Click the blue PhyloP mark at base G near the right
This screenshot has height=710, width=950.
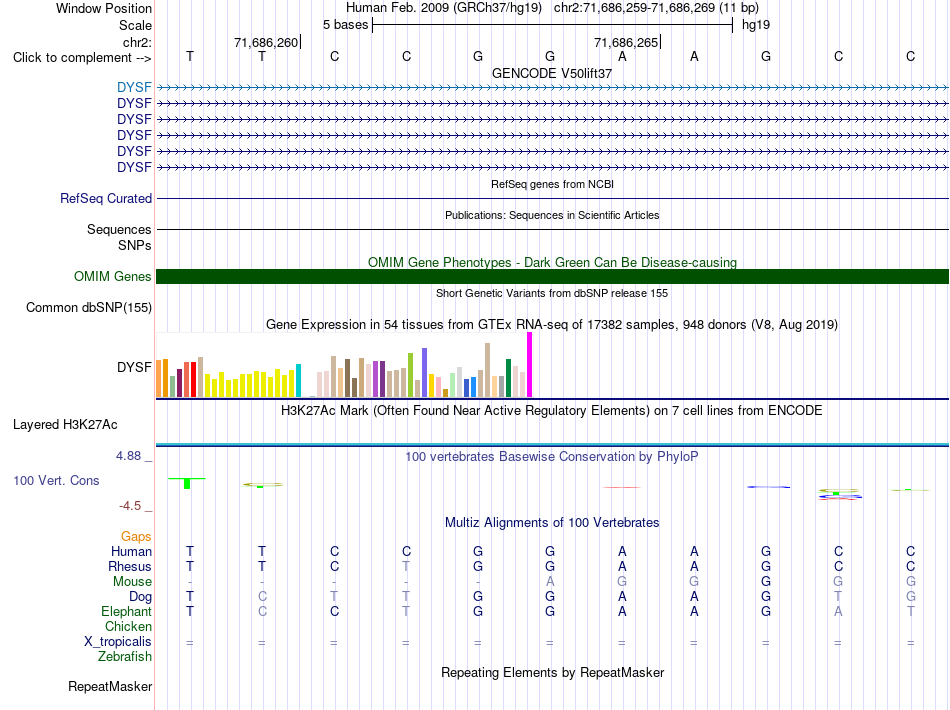tap(768, 487)
